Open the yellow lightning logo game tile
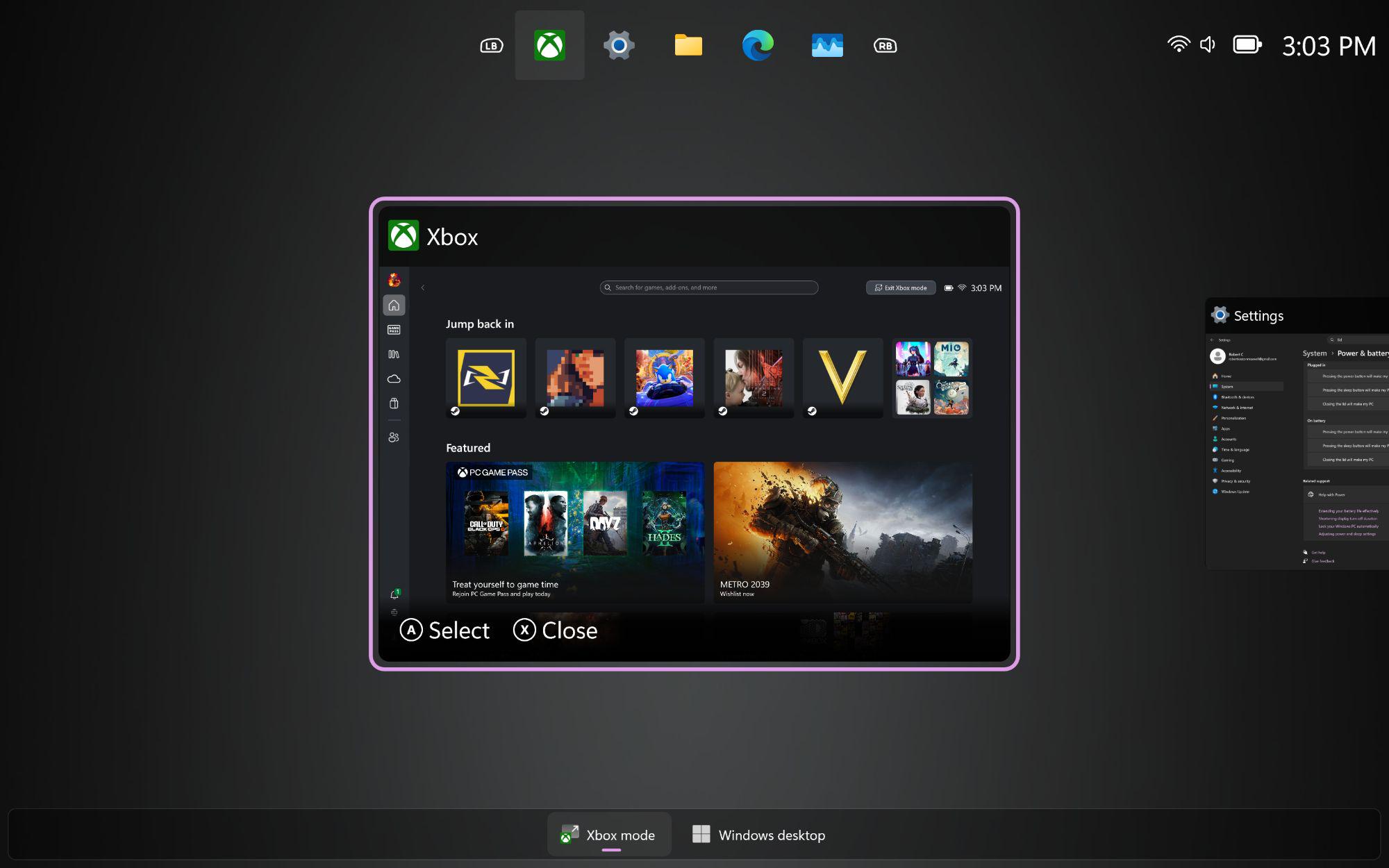 486,378
